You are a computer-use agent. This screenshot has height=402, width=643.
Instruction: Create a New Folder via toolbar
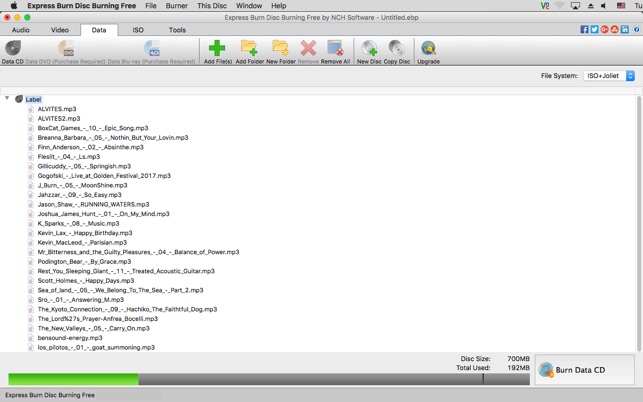coord(280,51)
